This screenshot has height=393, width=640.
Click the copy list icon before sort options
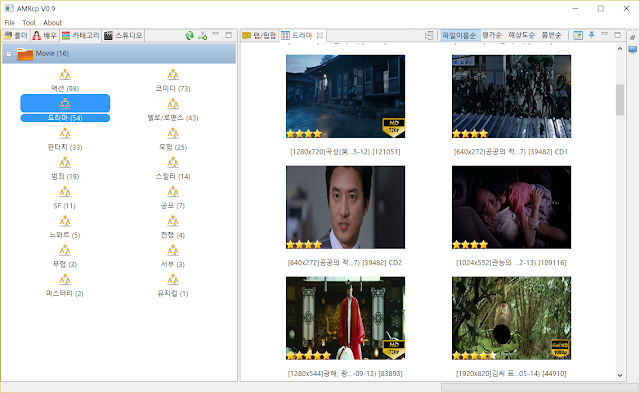(x=429, y=36)
